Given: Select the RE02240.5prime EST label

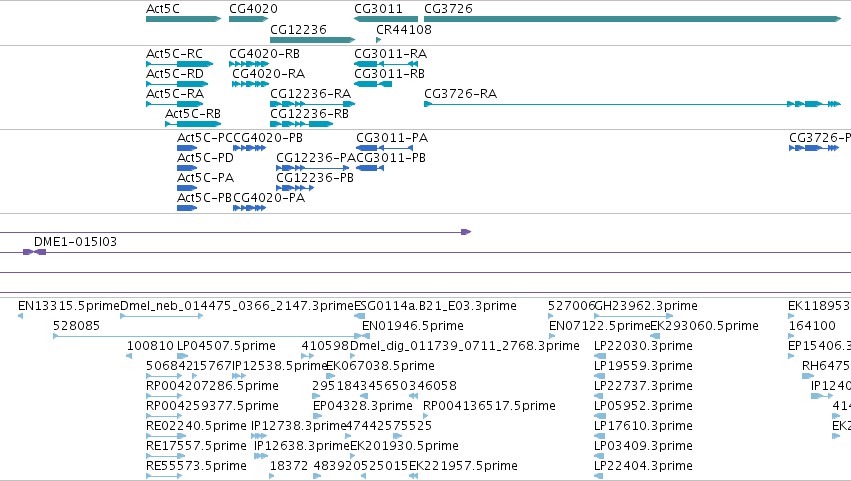Looking at the screenshot, I should tap(196, 426).
